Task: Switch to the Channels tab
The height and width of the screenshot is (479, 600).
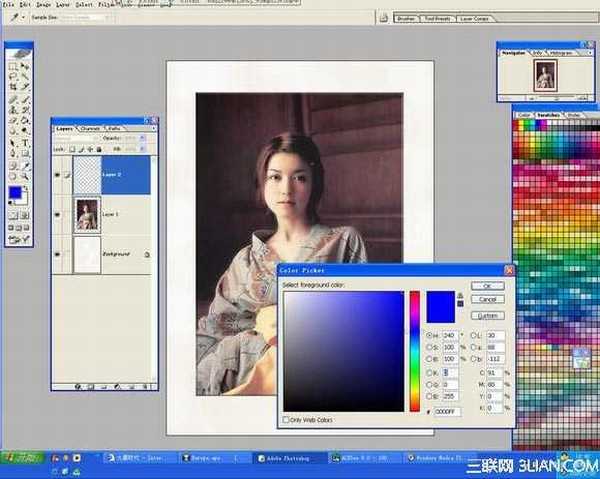Action: click(91, 128)
